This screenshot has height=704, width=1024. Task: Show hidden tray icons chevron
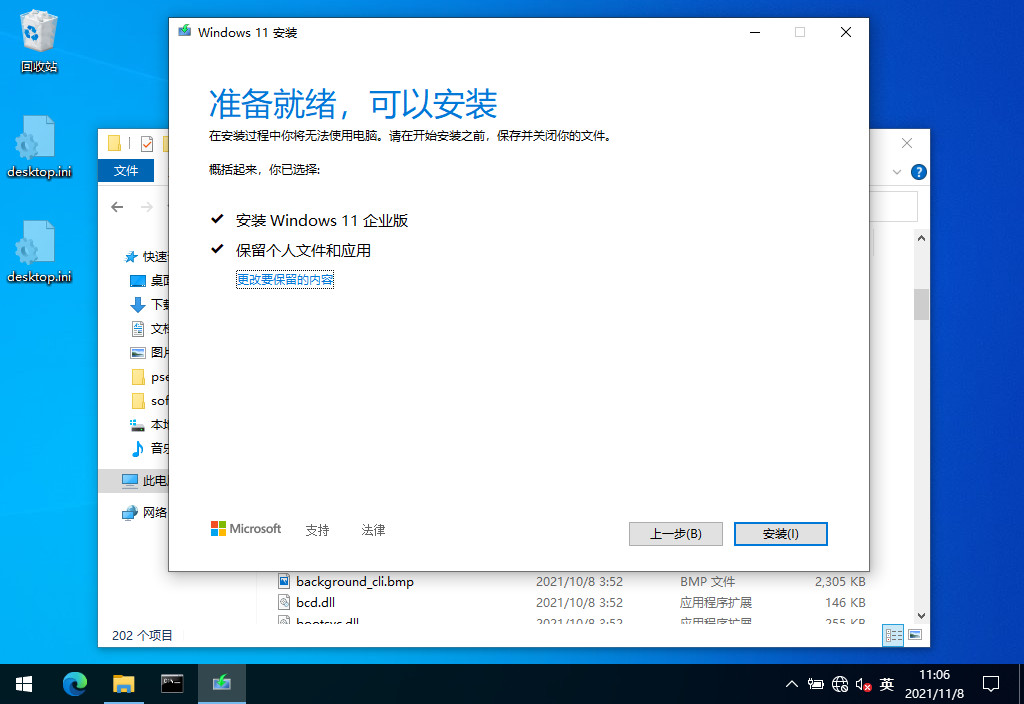(x=792, y=684)
